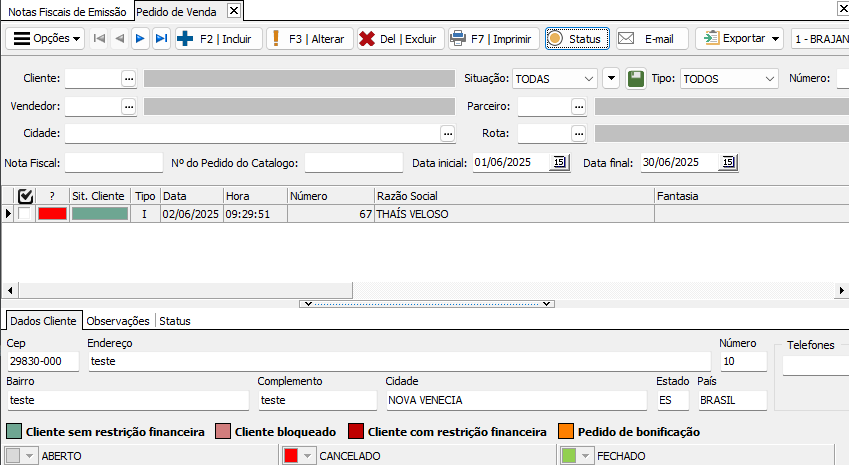Viewport: 849px width, 465px height.
Task: Click the green save icon beside Situação
Action: tap(635, 79)
